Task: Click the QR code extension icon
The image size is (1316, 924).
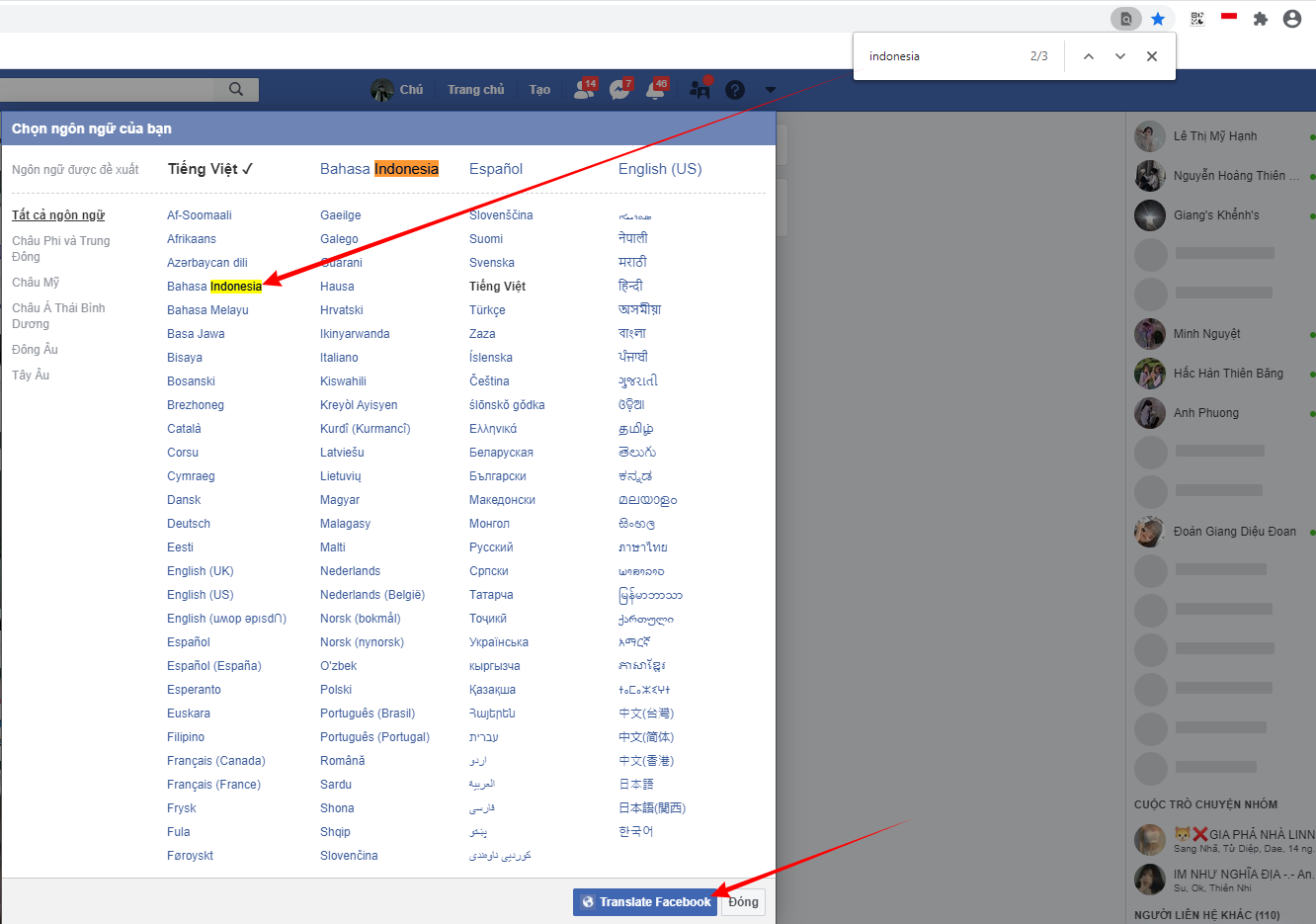Action: point(1197,19)
